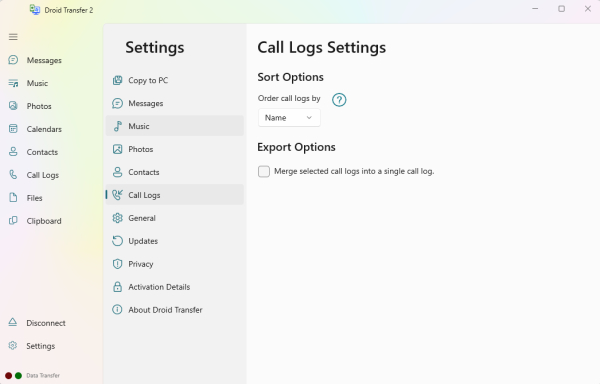The image size is (600, 384).
Task: Open Copy to PC settings page
Action: point(174,80)
